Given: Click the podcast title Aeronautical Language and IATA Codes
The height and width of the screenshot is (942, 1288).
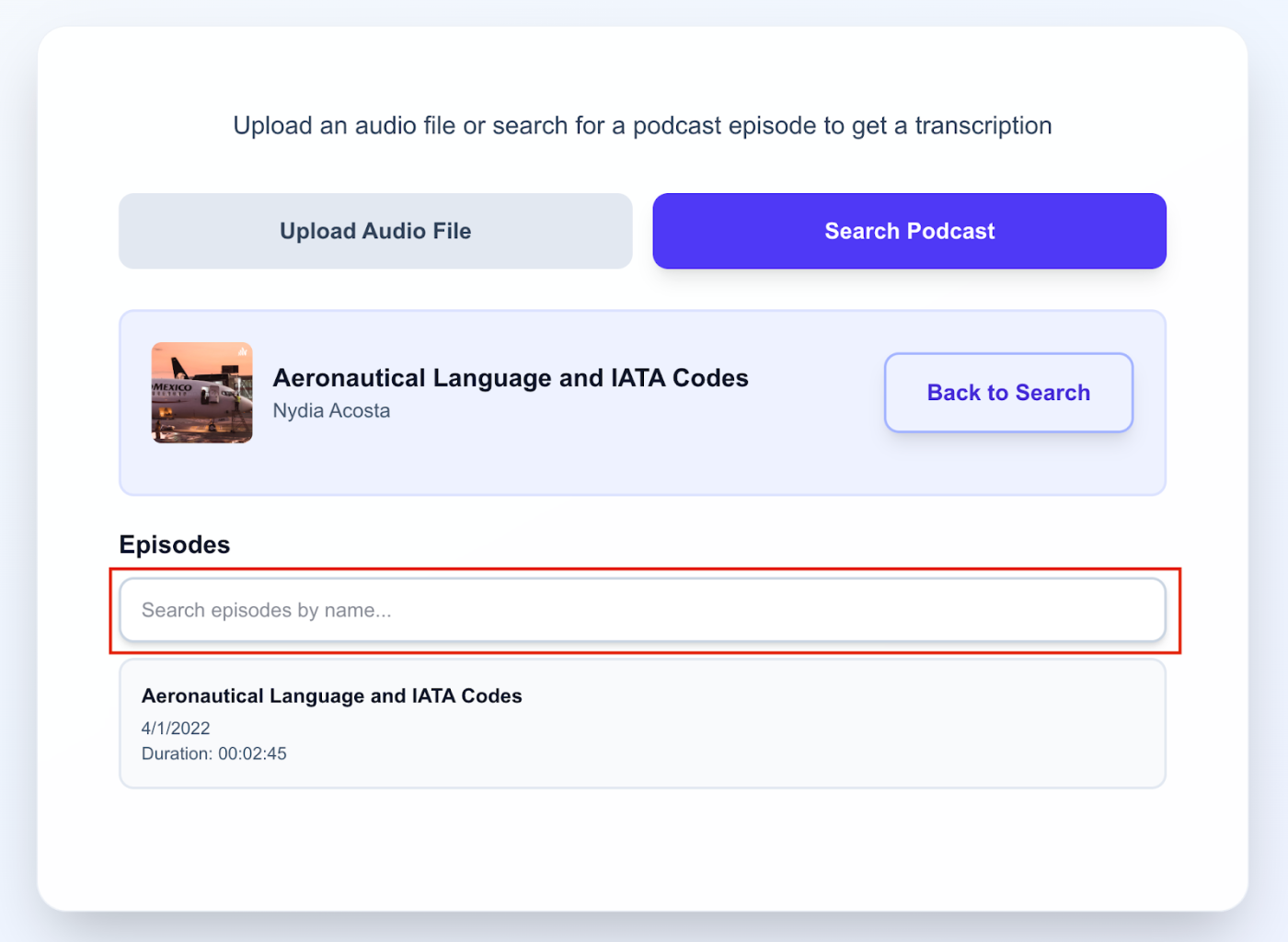Looking at the screenshot, I should (x=510, y=377).
